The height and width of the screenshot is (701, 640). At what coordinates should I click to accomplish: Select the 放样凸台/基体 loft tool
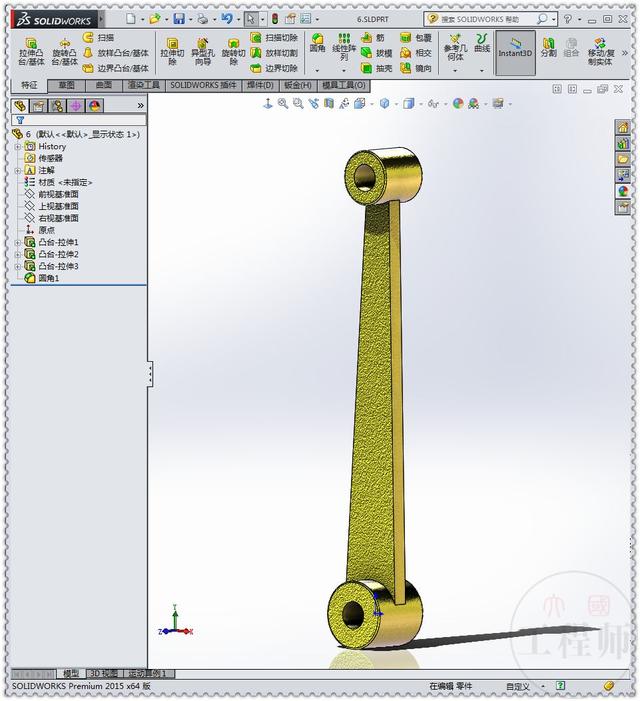116,53
